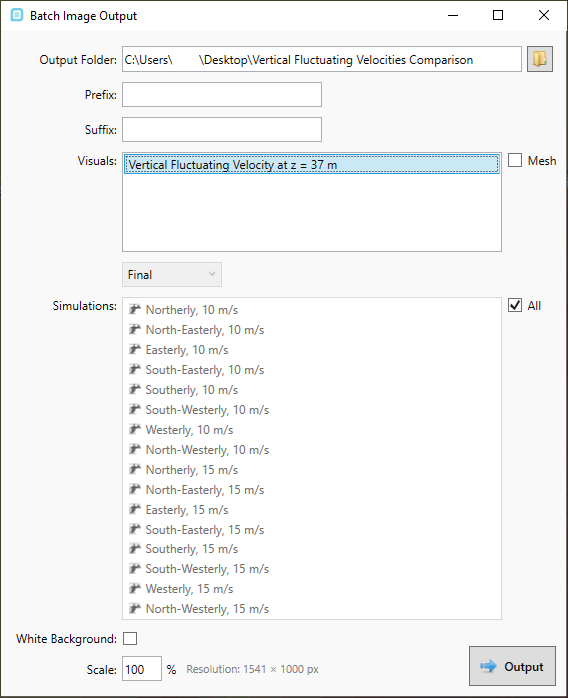Click the Easterly, 10 m/s simulation icon

(135, 349)
